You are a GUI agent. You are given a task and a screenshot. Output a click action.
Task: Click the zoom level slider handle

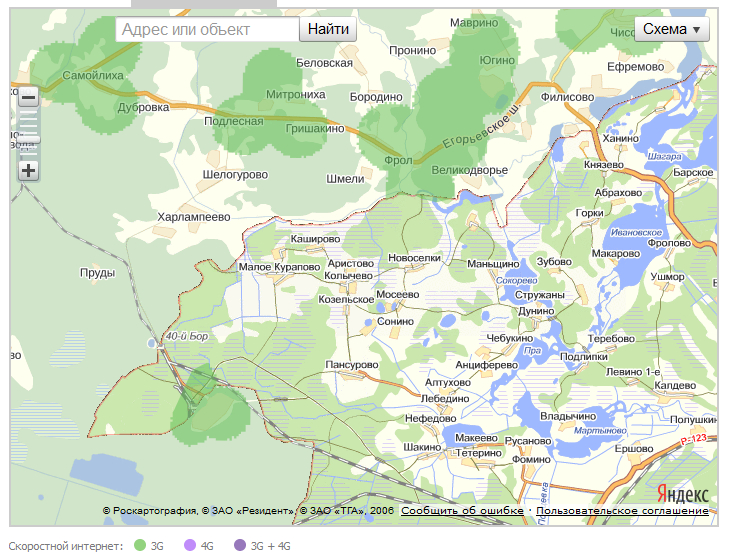click(29, 139)
